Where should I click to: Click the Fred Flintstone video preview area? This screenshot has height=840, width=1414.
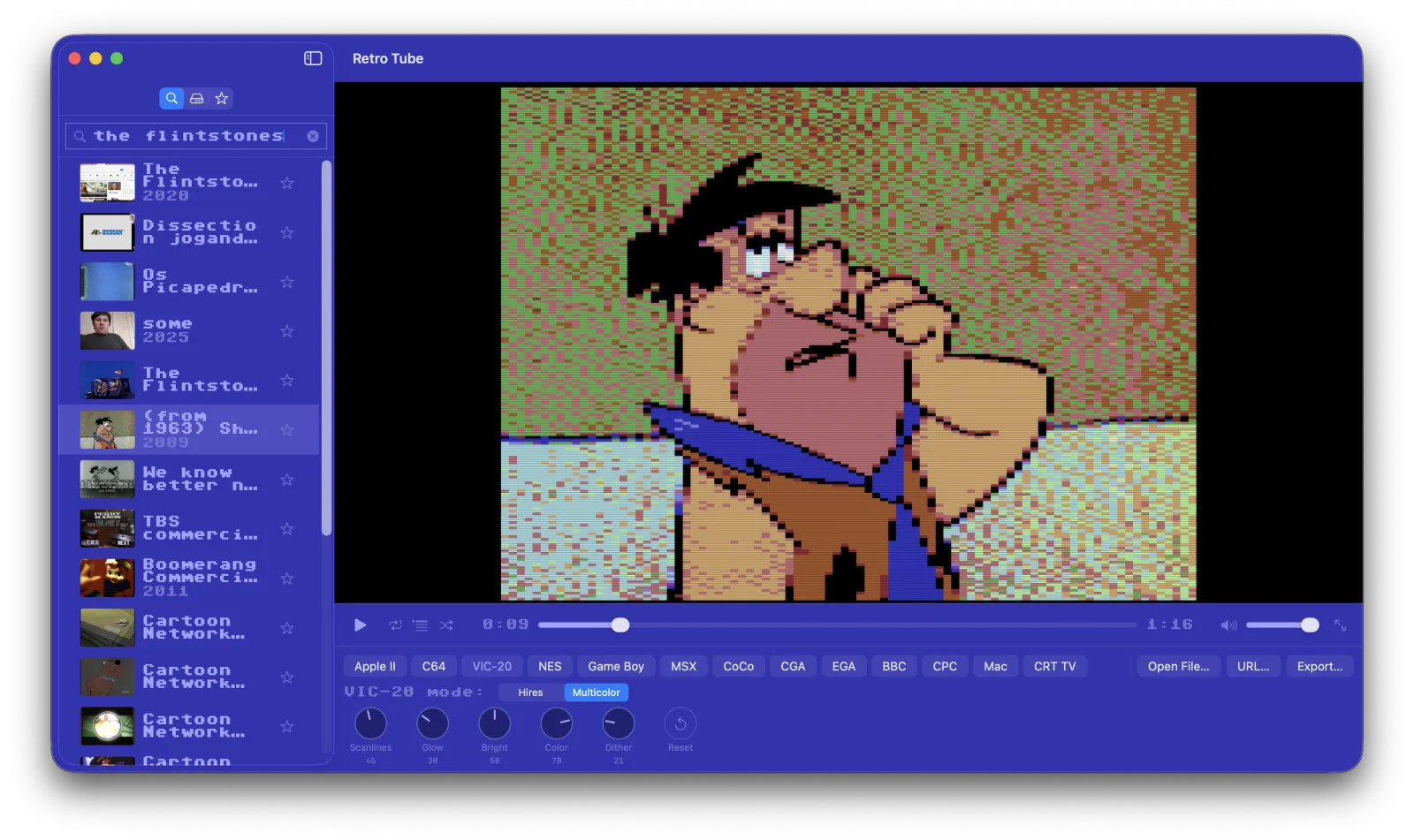click(x=848, y=344)
